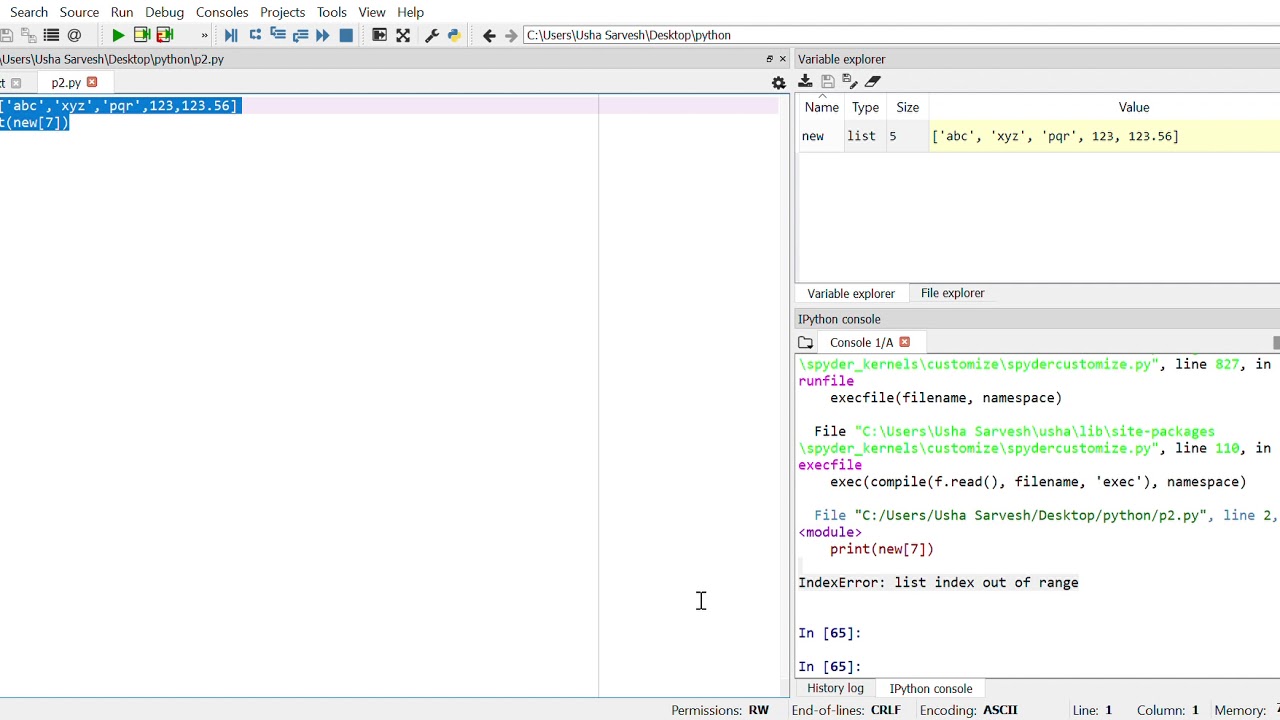Open Preferences wrench icon
Viewport: 1280px width, 720px height.
click(432, 35)
